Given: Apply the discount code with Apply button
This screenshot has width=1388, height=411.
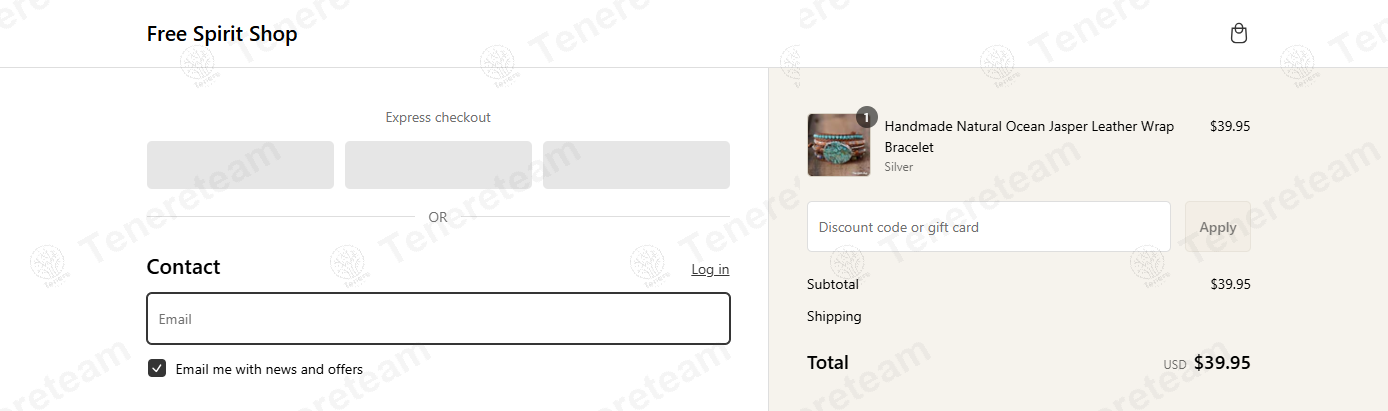Looking at the screenshot, I should [x=1218, y=227].
